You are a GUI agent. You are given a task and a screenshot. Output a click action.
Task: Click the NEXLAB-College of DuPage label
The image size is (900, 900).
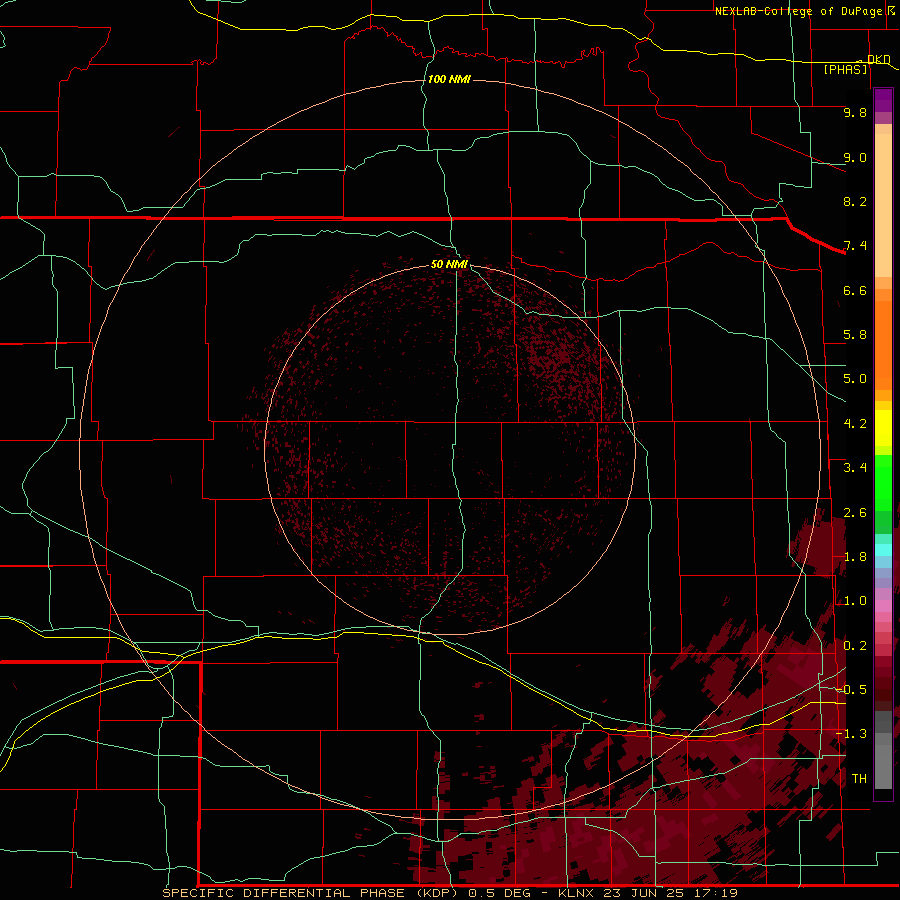click(798, 11)
